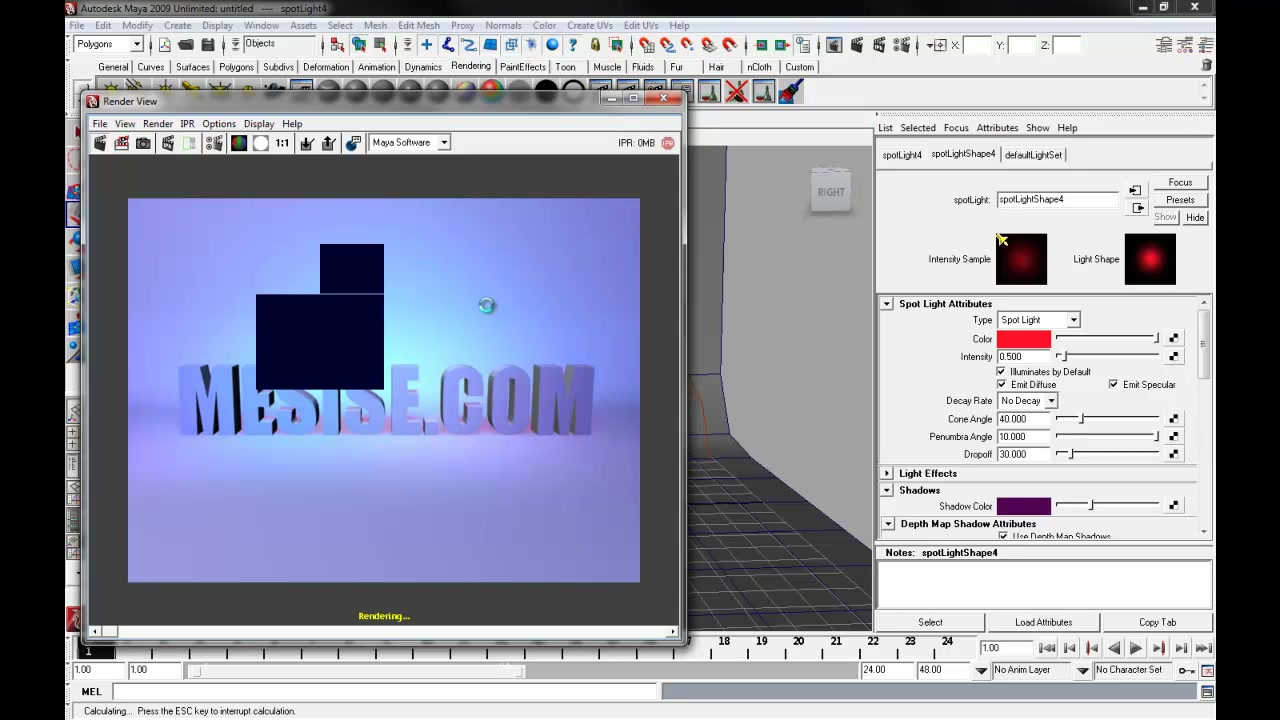Expand the Light Effects section
The height and width of the screenshot is (720, 1280).
pos(887,474)
